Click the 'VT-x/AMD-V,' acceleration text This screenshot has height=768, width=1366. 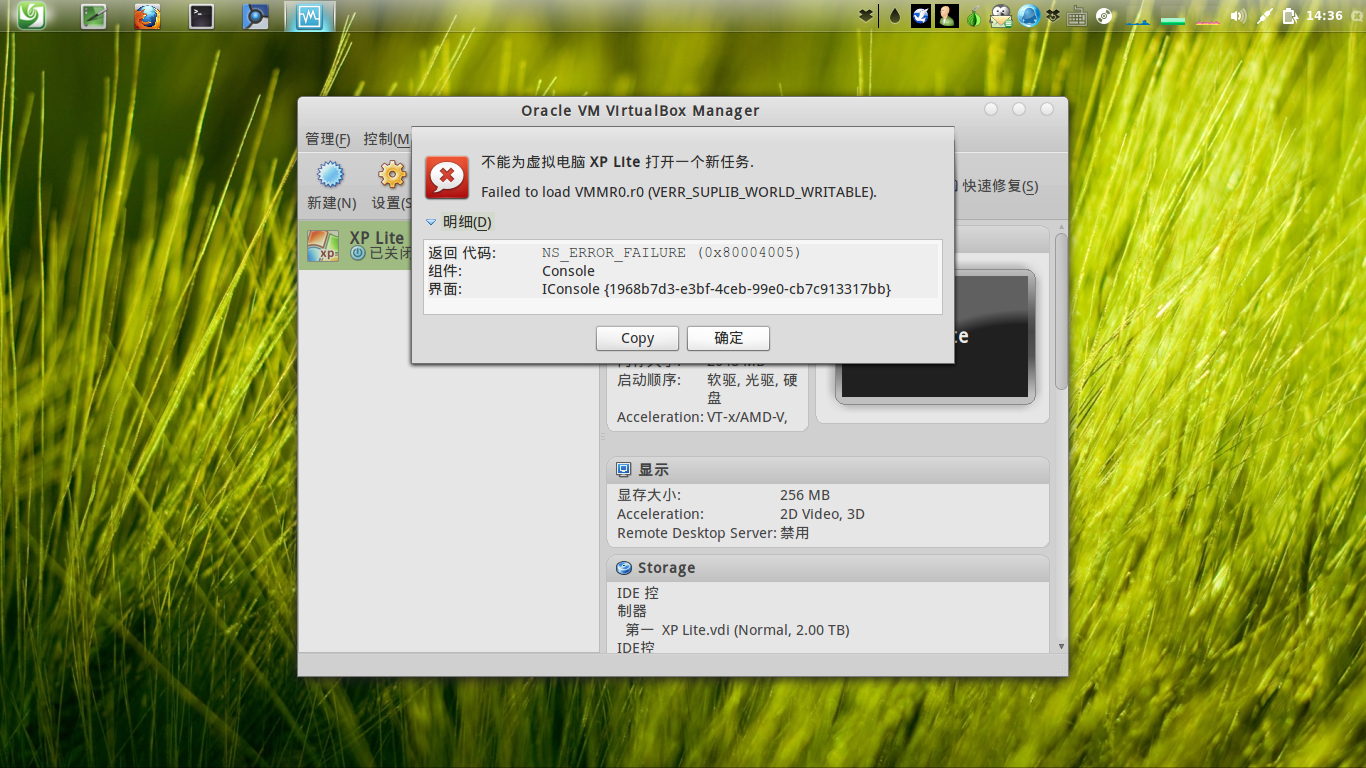pos(745,417)
